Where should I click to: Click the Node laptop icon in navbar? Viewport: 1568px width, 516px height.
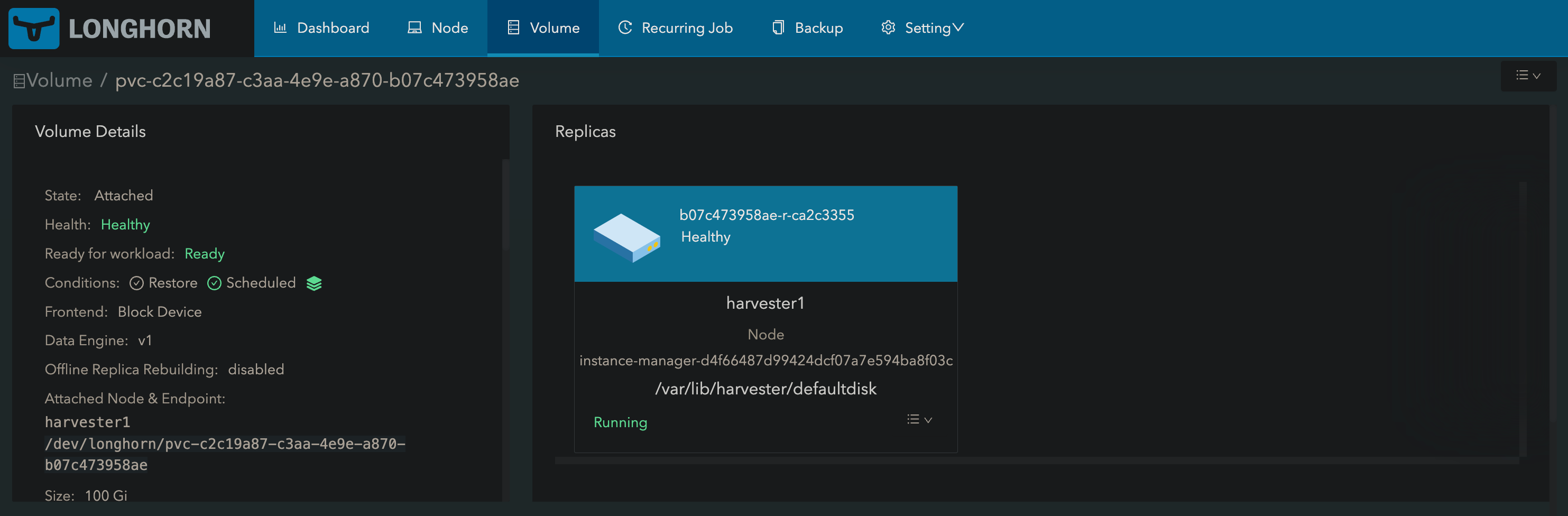click(x=414, y=27)
